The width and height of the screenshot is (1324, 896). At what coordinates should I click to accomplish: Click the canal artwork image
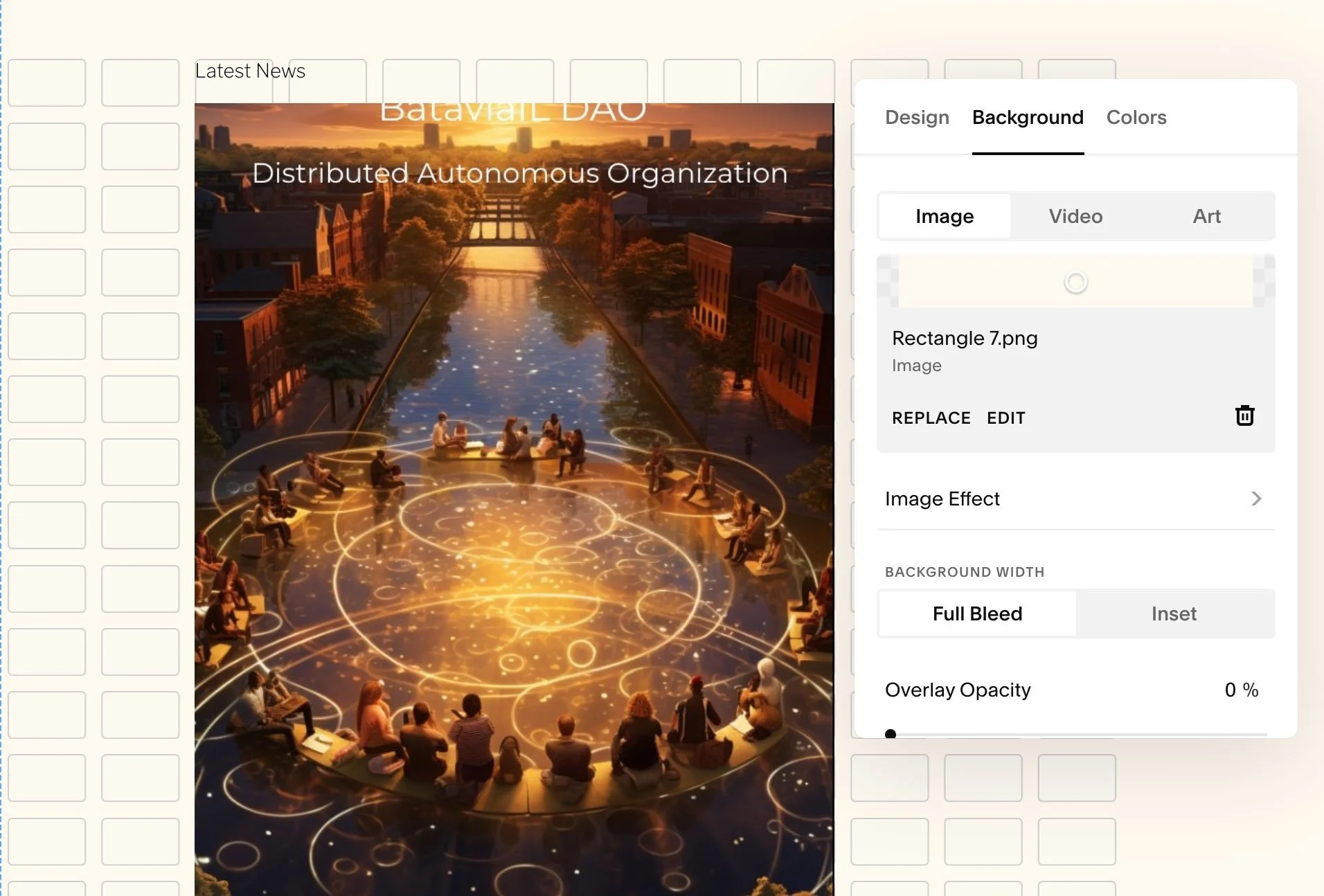514,499
